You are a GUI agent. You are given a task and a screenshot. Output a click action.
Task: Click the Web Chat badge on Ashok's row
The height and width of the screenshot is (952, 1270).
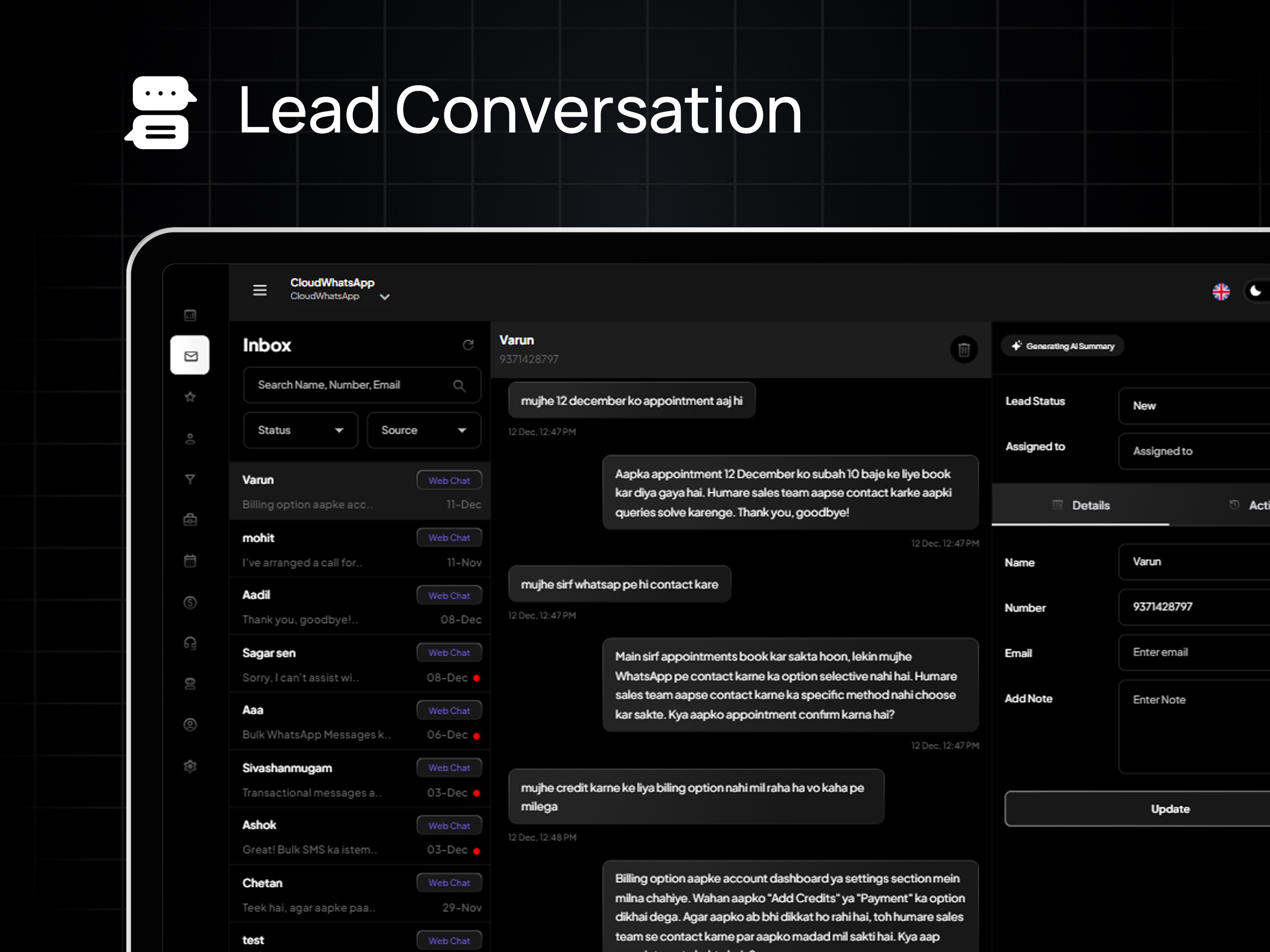tap(449, 826)
